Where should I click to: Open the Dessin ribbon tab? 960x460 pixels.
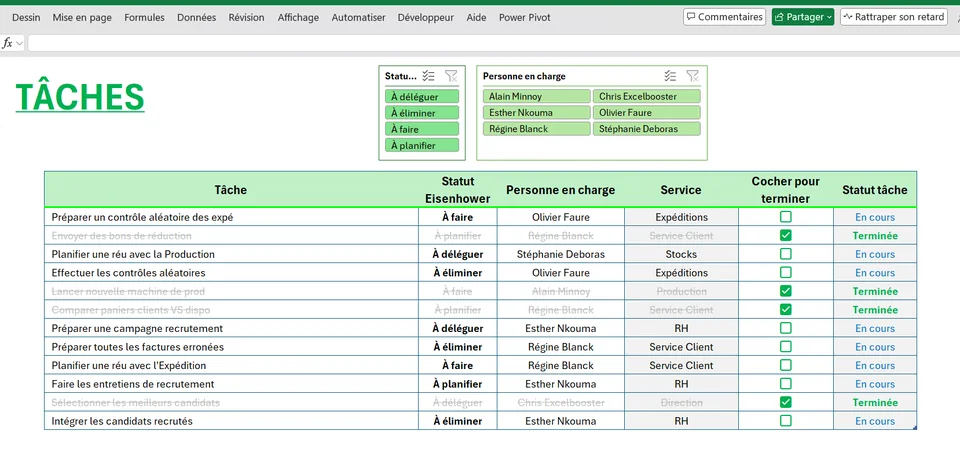tap(26, 18)
